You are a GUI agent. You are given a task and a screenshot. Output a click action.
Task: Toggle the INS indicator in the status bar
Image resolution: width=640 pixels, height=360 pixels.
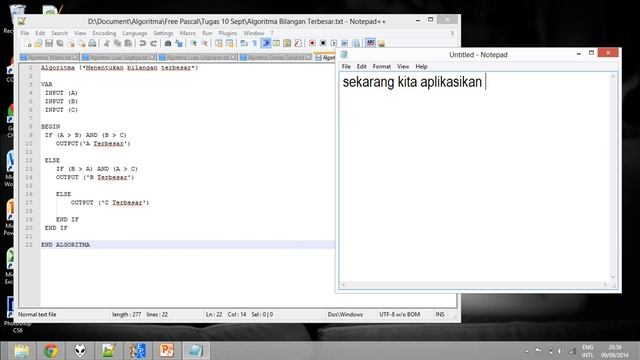point(440,315)
